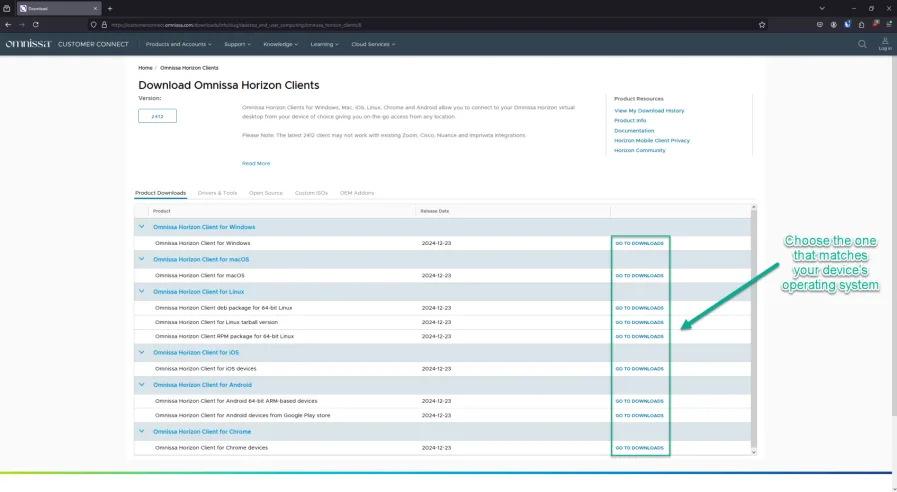
Task: Click the Product column header
Action: point(161,211)
